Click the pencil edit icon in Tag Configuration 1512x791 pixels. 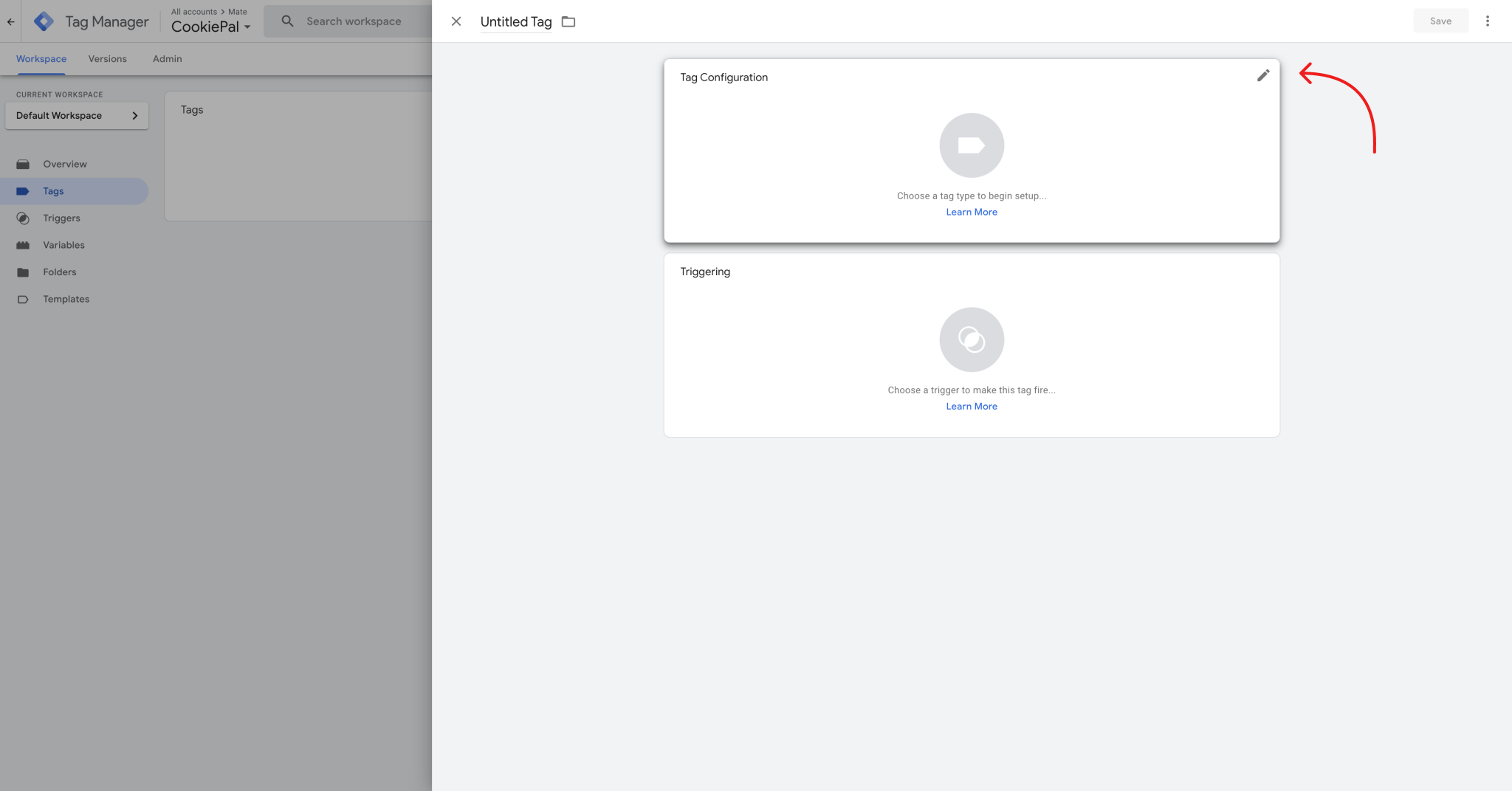[x=1263, y=76]
